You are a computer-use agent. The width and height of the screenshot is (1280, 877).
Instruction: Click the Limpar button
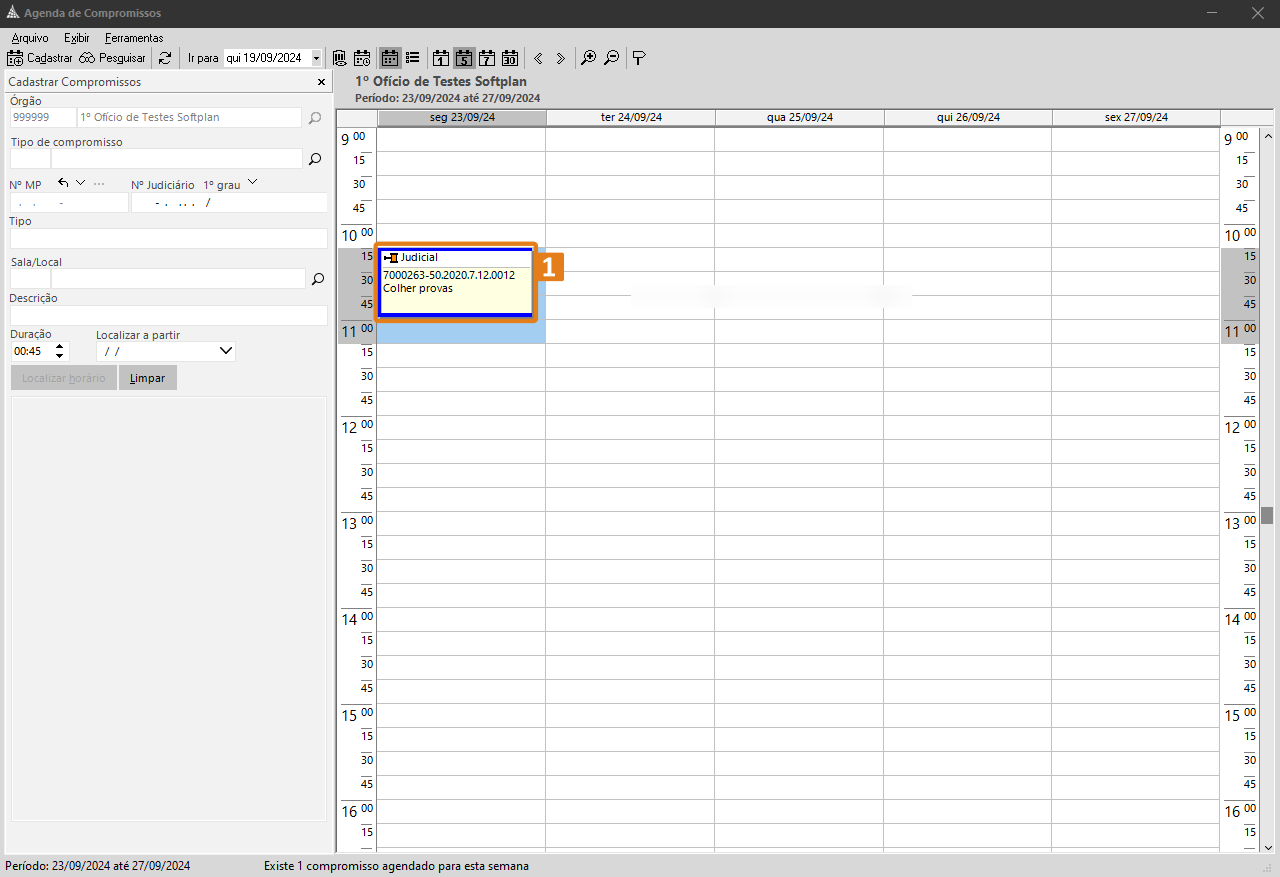coord(147,378)
